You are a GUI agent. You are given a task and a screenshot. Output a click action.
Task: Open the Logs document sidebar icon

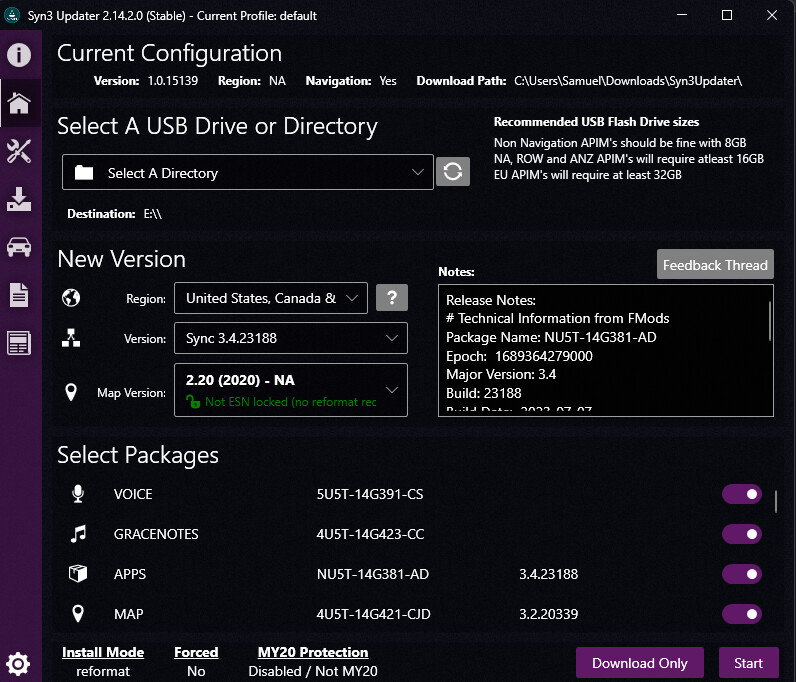click(x=19, y=295)
